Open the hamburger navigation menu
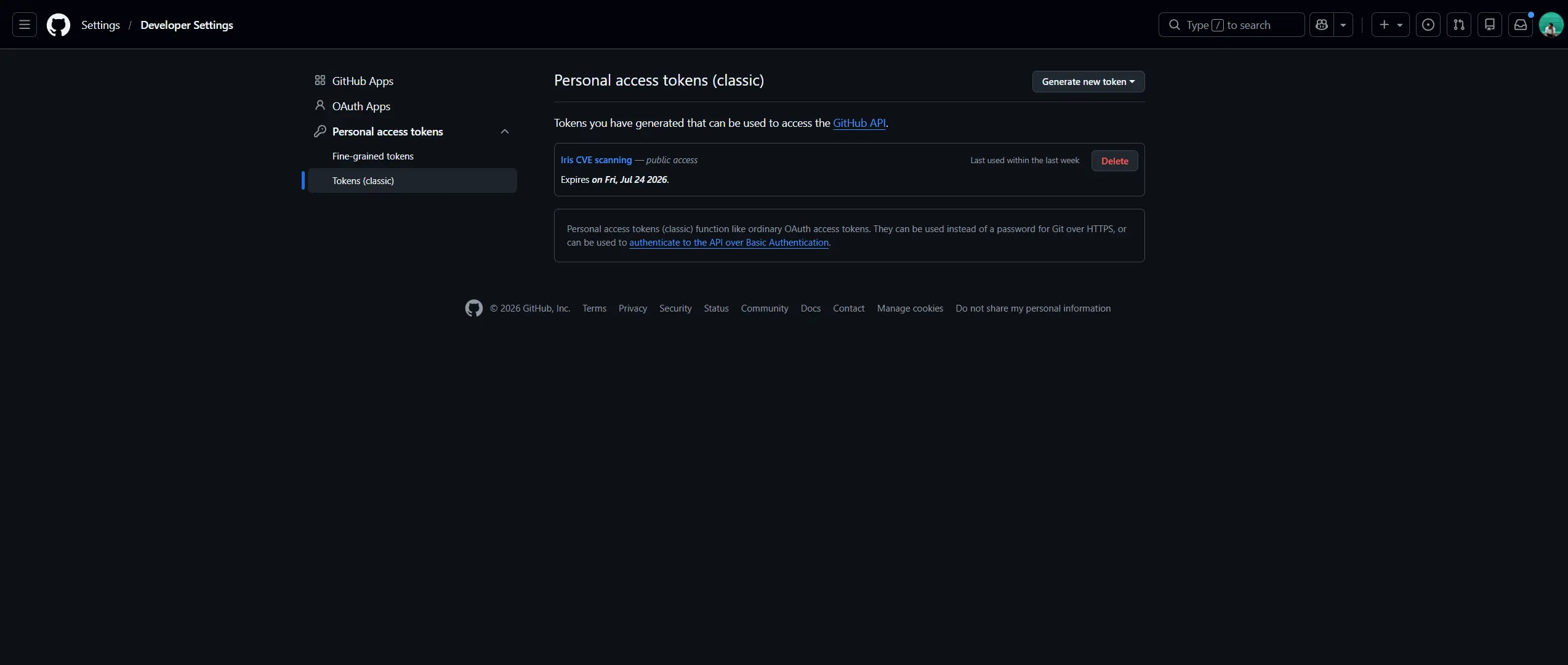The width and height of the screenshot is (1568, 665). click(25, 25)
